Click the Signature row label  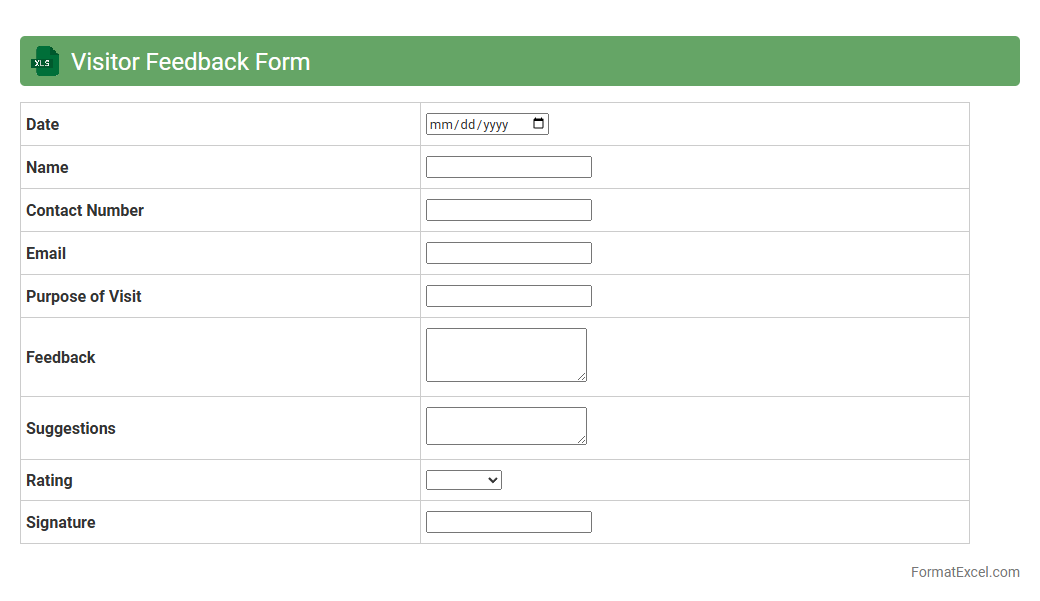[60, 523]
